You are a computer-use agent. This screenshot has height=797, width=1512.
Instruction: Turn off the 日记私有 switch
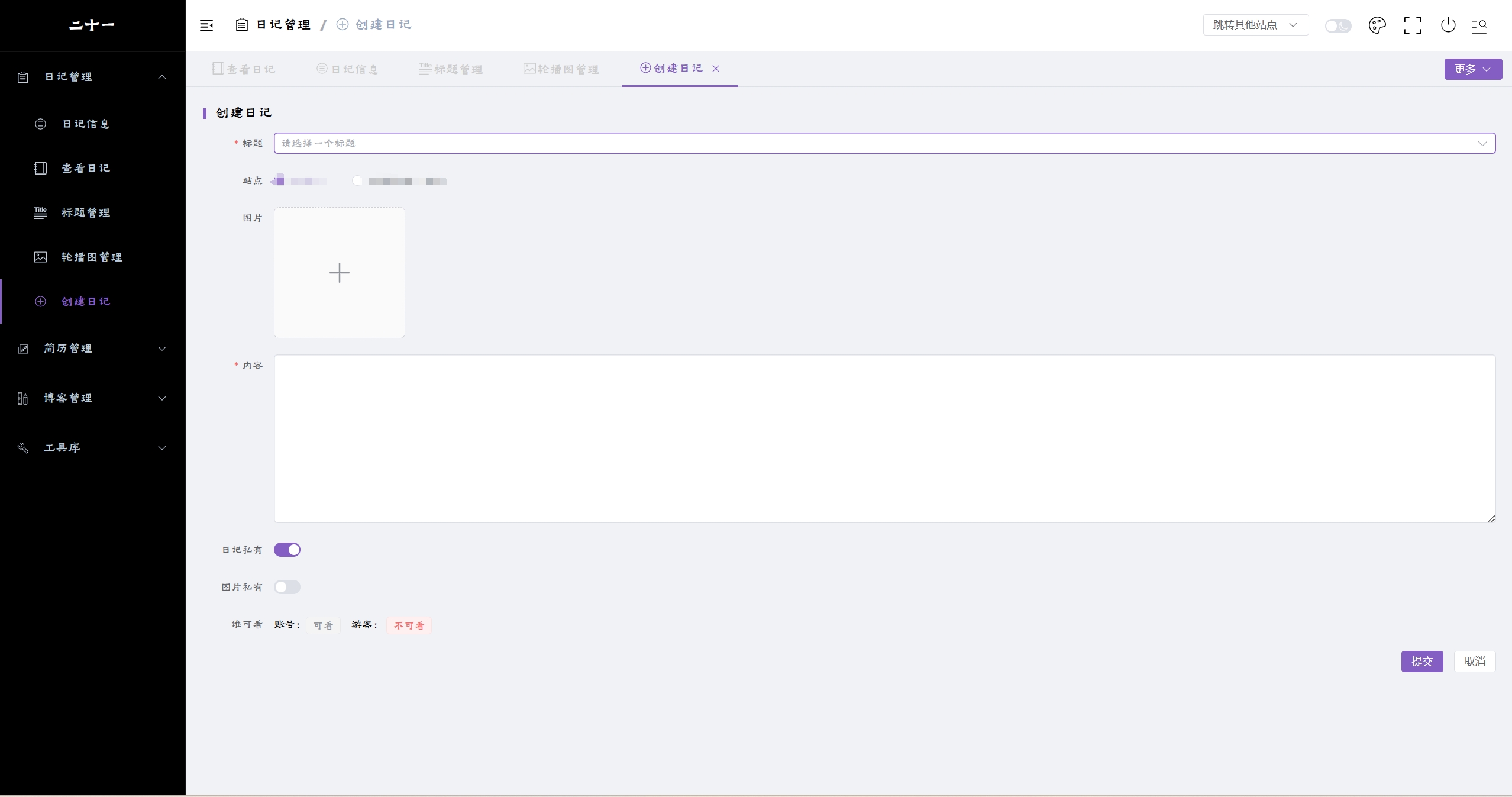coord(287,550)
